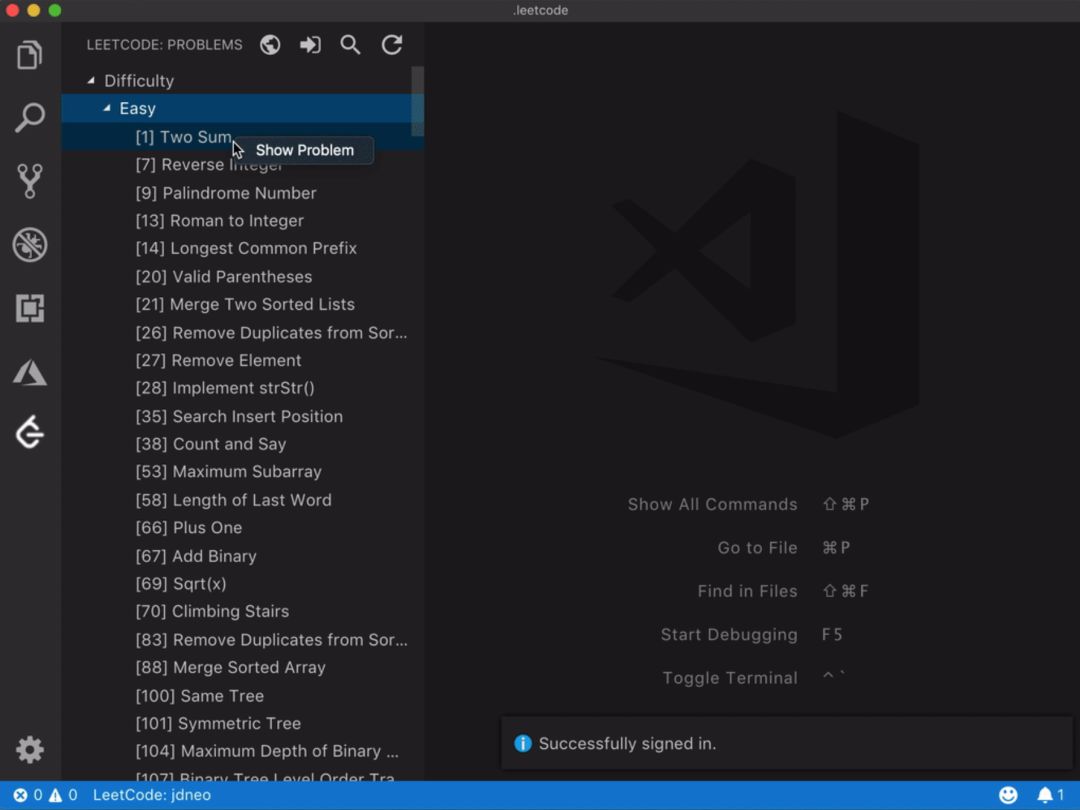The width and height of the screenshot is (1080, 810).
Task: Click the LeetCode icon in activity bar
Action: coord(30,433)
